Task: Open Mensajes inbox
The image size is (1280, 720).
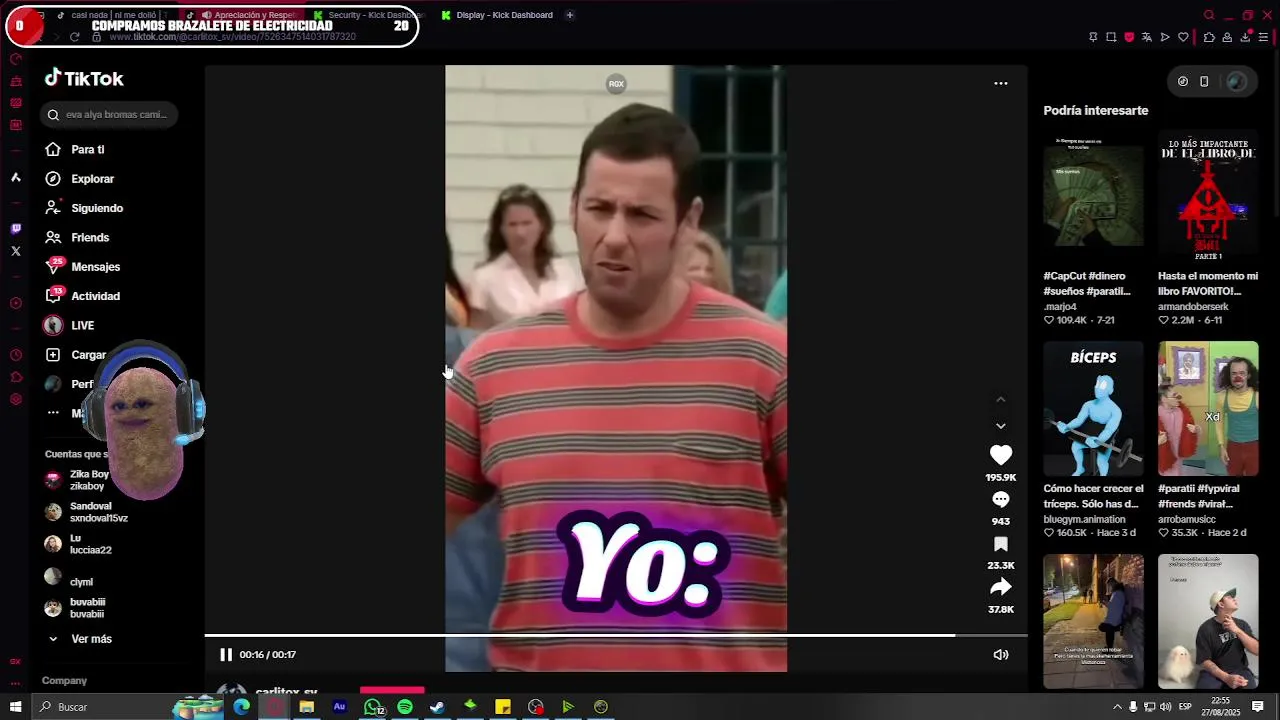Action: pos(83,267)
